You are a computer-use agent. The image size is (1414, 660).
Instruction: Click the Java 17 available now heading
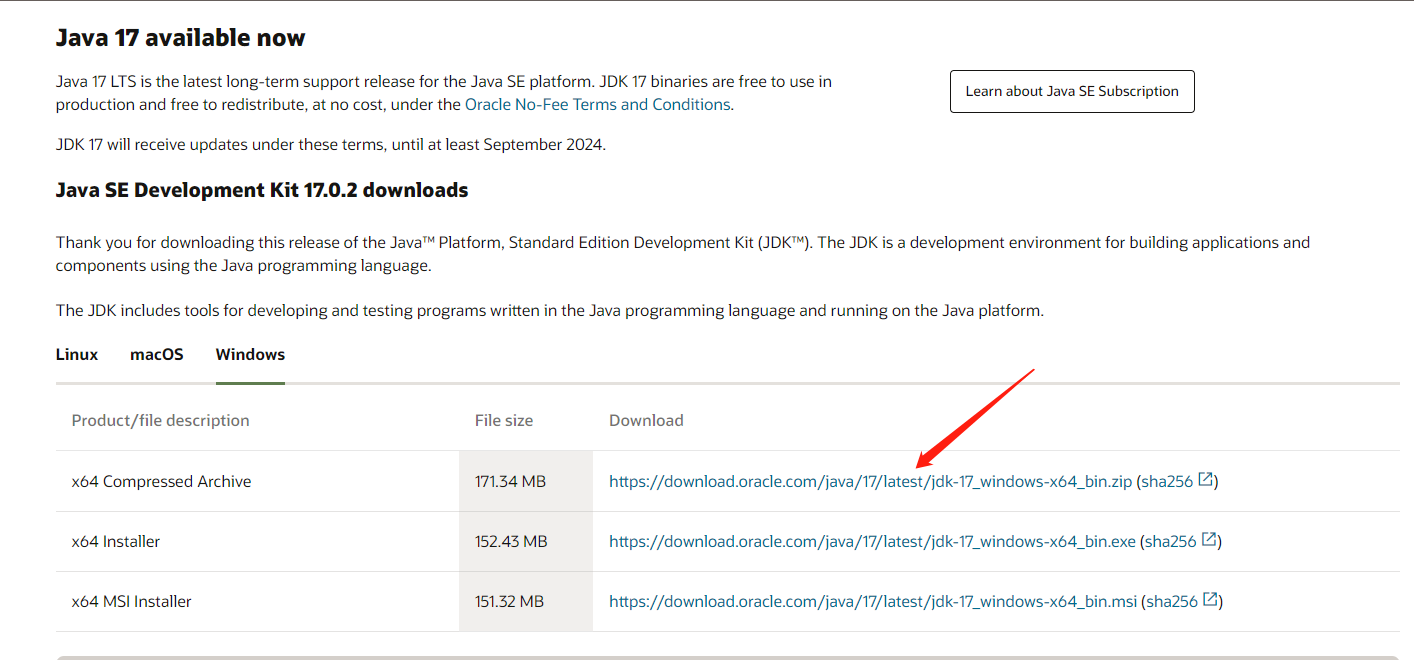(180, 38)
